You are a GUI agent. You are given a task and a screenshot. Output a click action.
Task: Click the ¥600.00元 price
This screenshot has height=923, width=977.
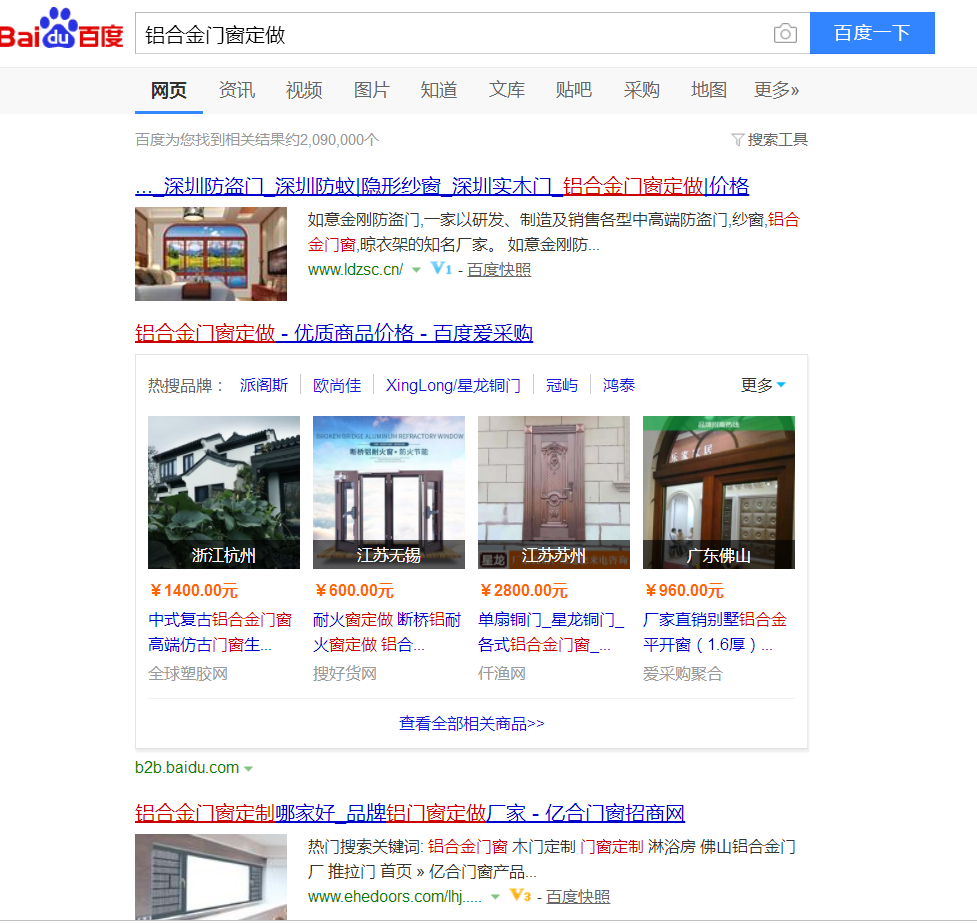pyautogui.click(x=354, y=590)
